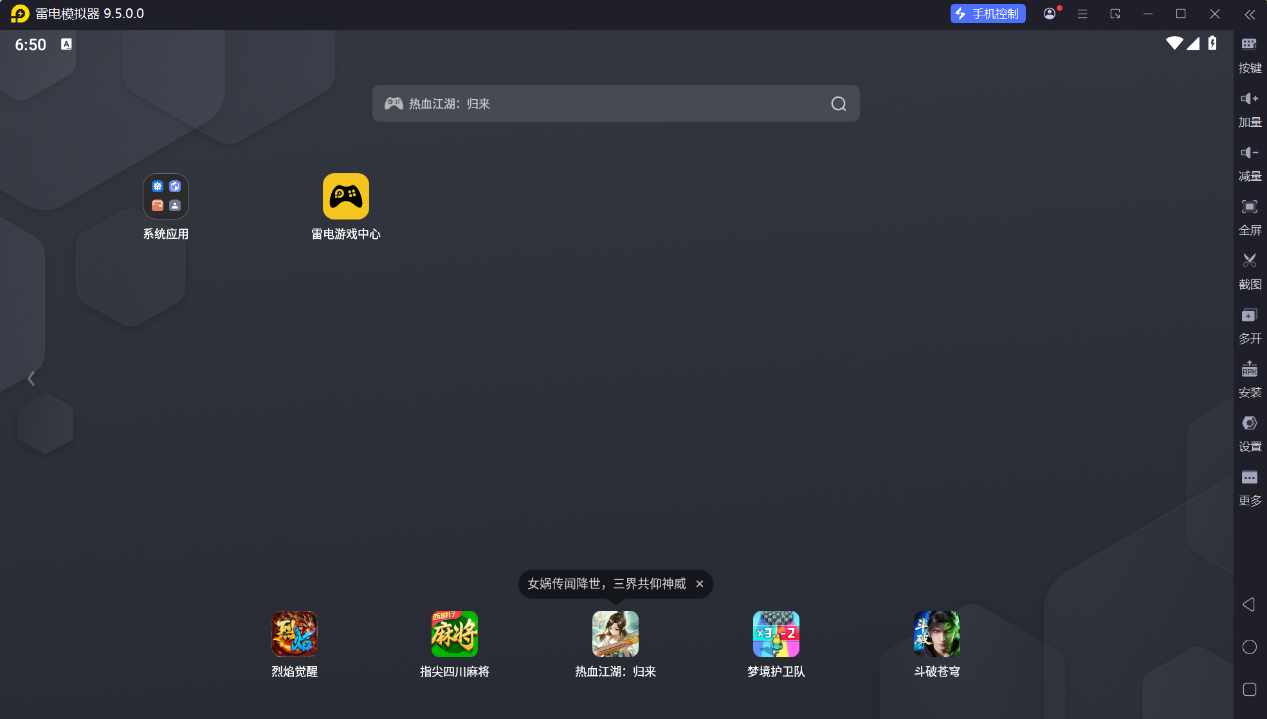Open emulator 设置 settings
This screenshot has width=1267, height=719.
1250,433
